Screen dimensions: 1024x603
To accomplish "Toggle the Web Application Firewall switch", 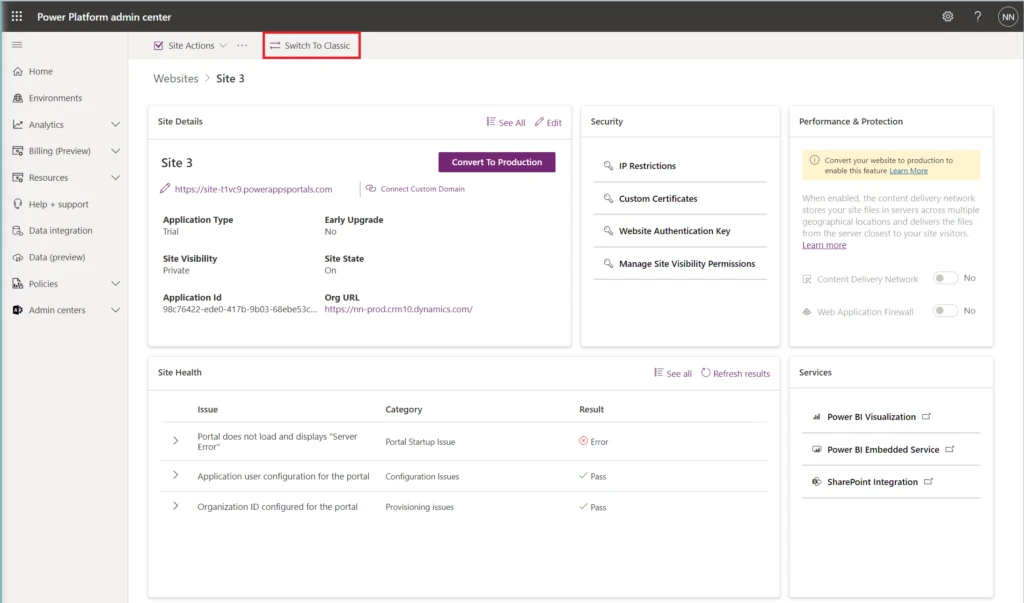I will click(945, 311).
